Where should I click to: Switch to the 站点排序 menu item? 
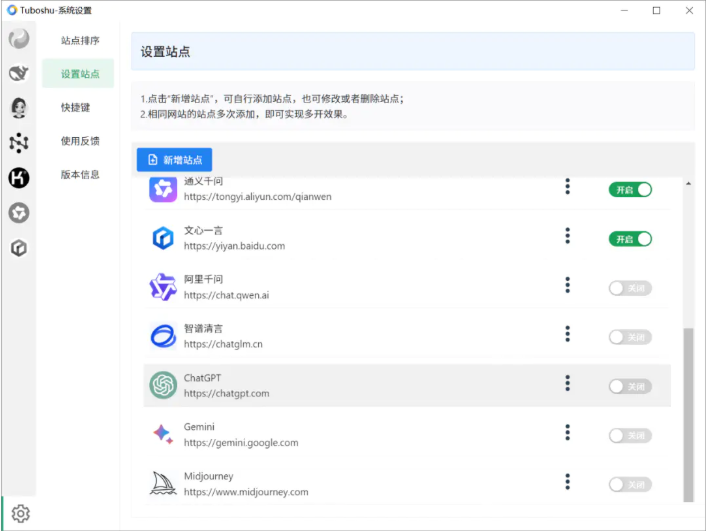tap(80, 41)
